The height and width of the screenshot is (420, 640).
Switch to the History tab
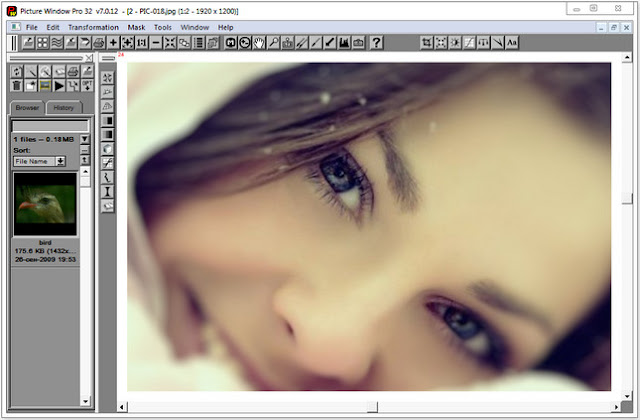click(64, 108)
